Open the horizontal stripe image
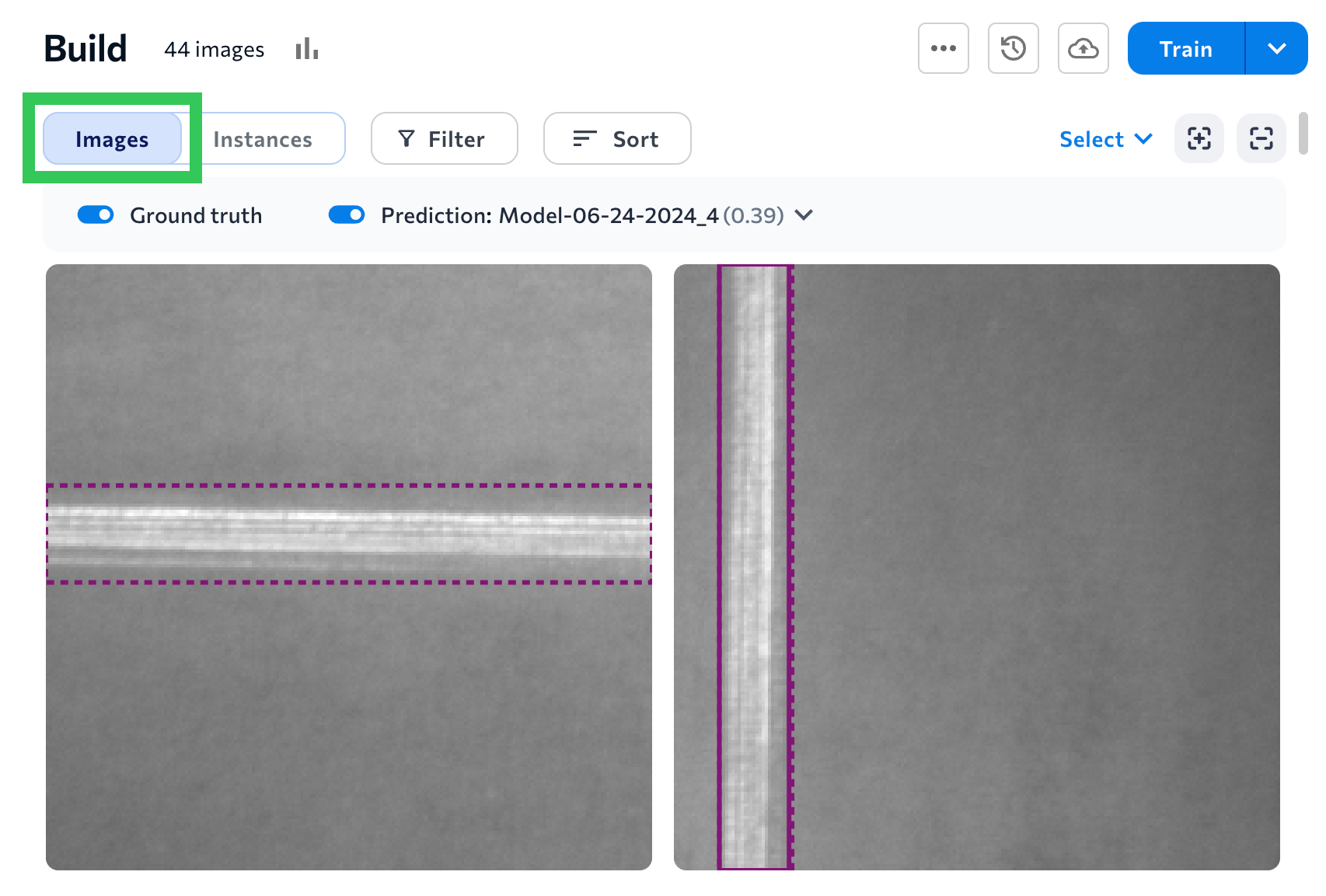This screenshot has height=896, width=1326. [x=348, y=567]
